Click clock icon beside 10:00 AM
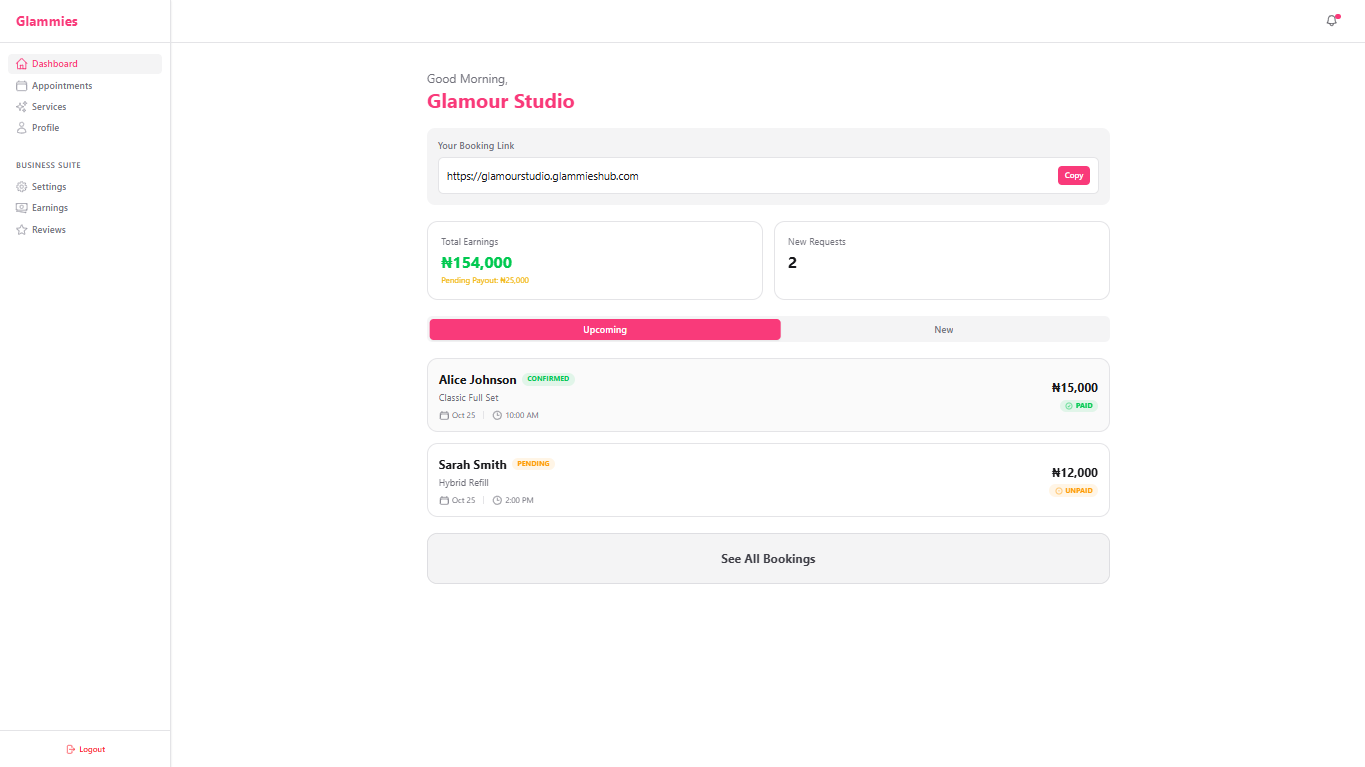This screenshot has height=767, width=1365. click(497, 415)
